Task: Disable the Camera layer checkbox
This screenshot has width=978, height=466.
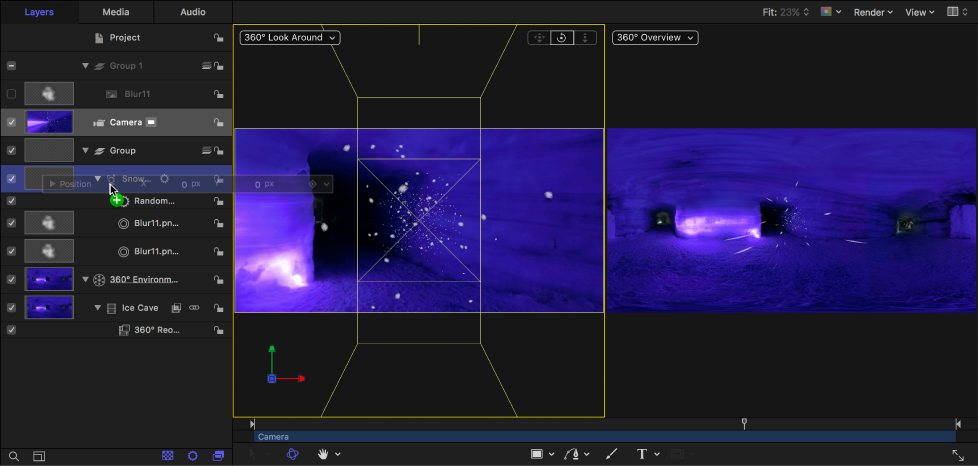Action: (11, 122)
